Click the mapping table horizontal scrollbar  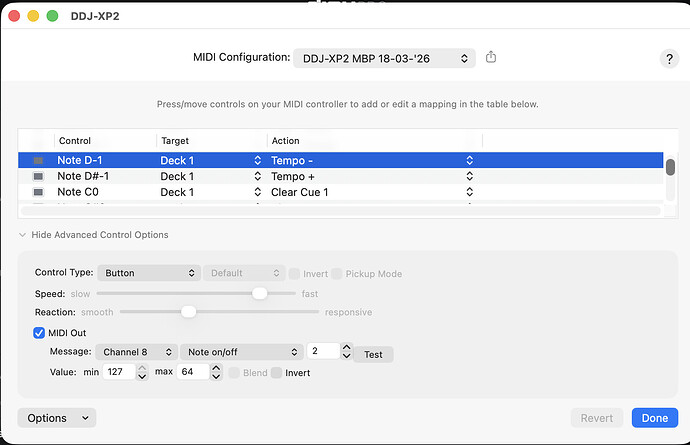(x=341, y=211)
